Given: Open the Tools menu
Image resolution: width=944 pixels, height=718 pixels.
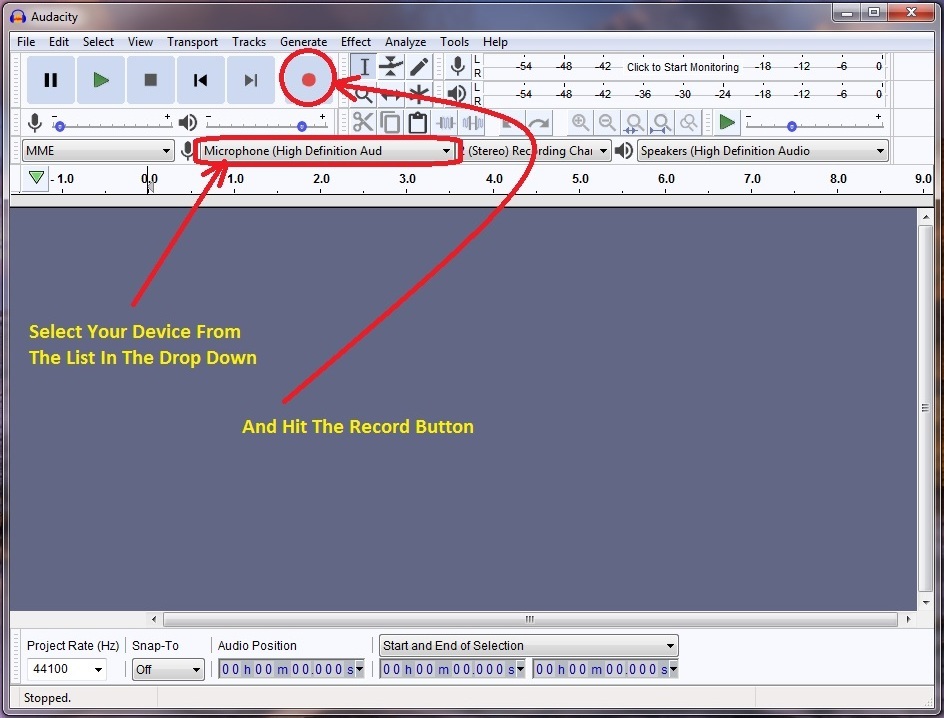Looking at the screenshot, I should click(x=454, y=42).
